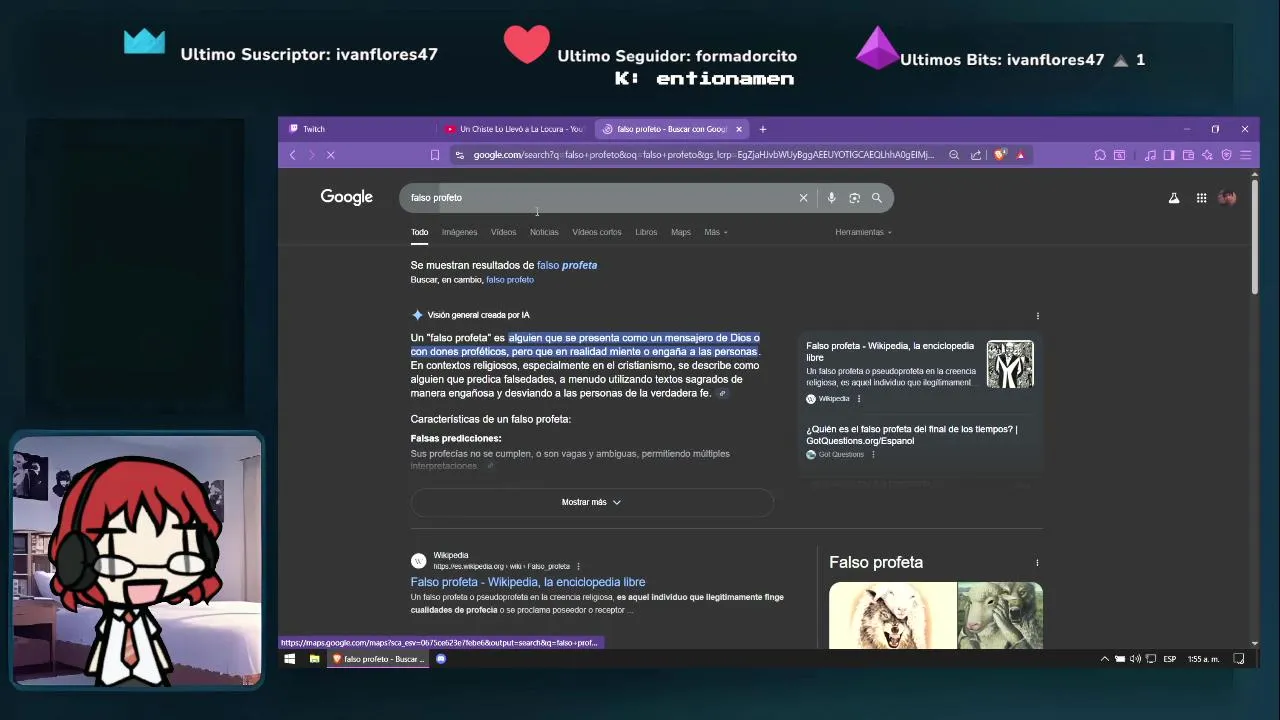Click link icon after AI overview paragraph
Screen dimensions: 1280x720
pyautogui.click(x=722, y=394)
